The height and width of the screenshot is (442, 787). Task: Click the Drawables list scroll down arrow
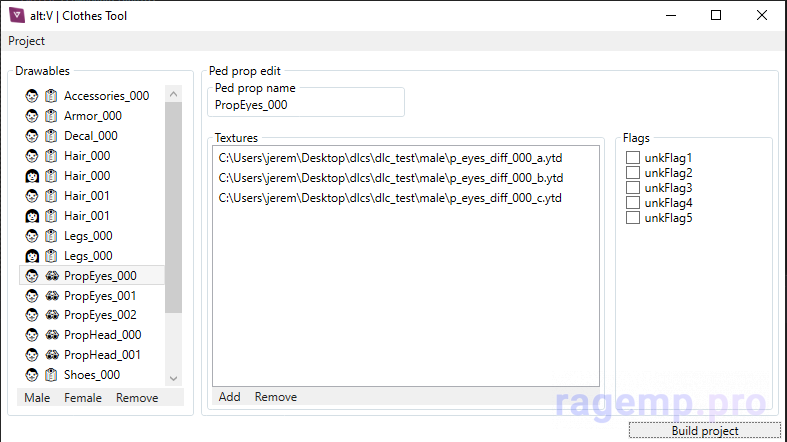coord(173,379)
